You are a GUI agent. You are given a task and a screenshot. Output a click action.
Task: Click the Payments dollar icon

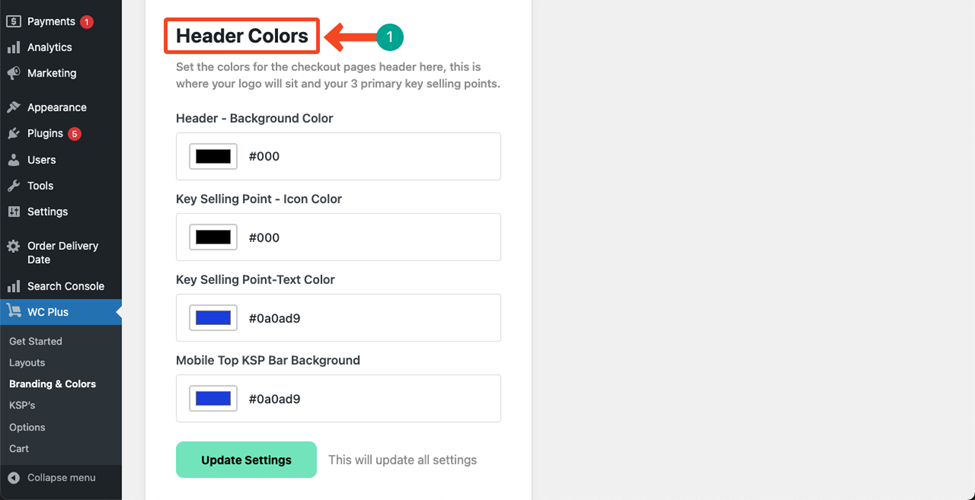pyautogui.click(x=13, y=21)
